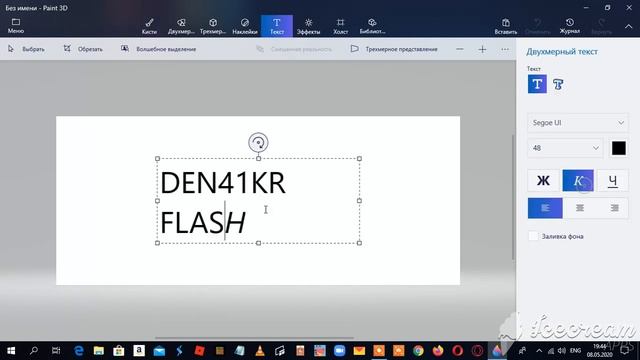Choose the Выбрать select tool
The image size is (640, 360).
26,49
